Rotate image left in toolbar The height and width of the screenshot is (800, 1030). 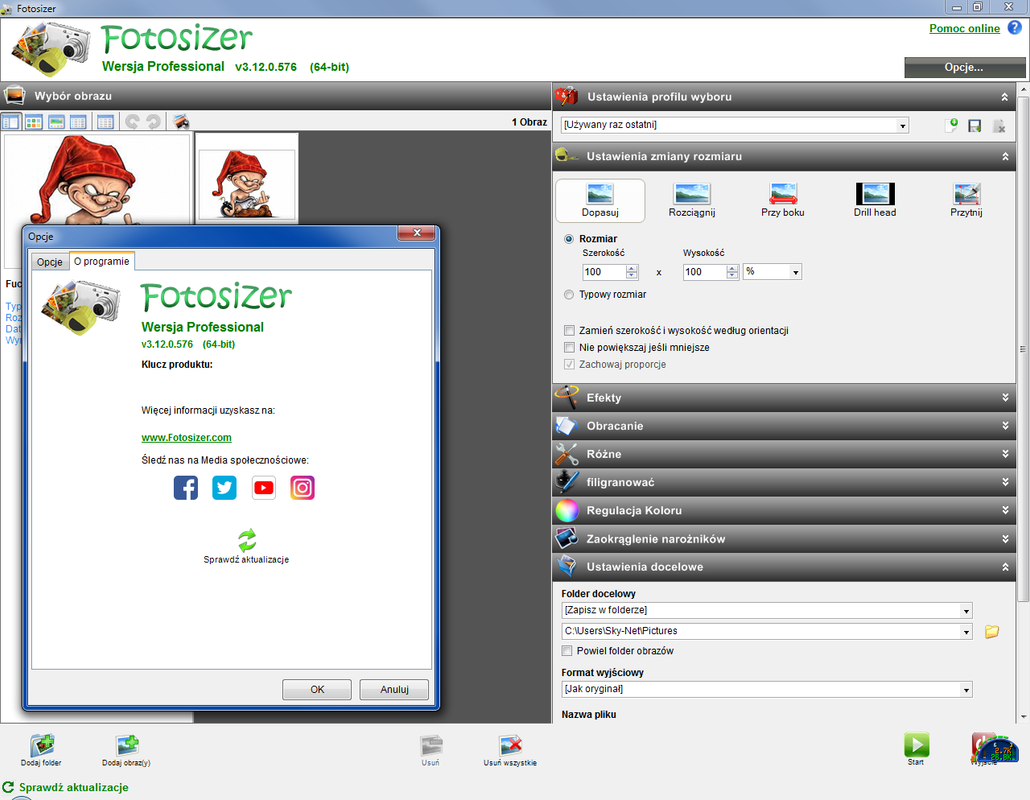coord(132,122)
